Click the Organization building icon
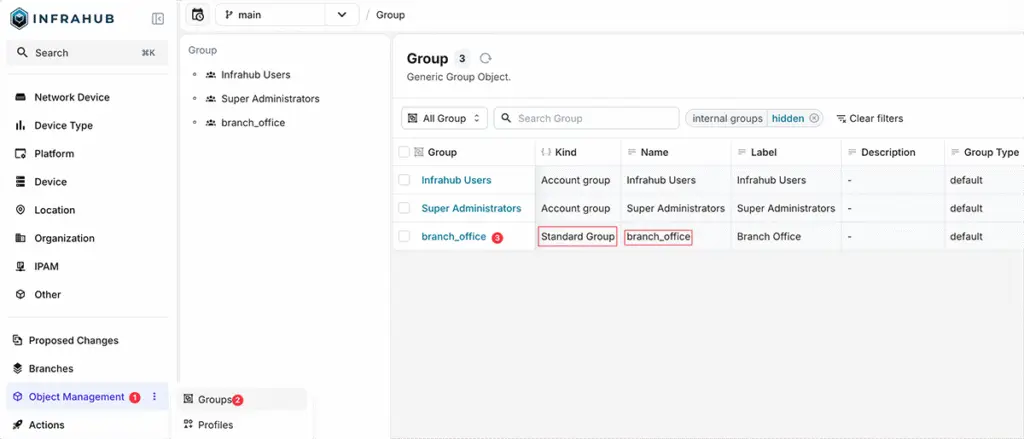This screenshot has width=1024, height=439. [20, 238]
